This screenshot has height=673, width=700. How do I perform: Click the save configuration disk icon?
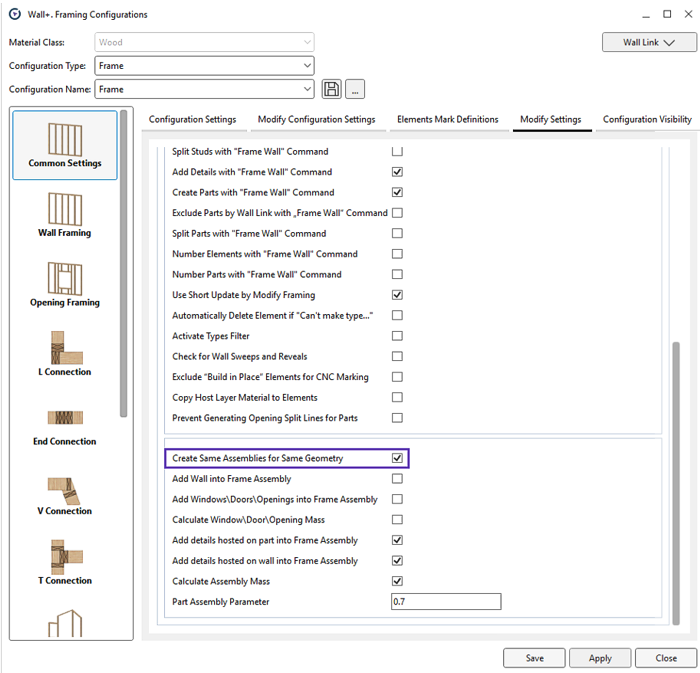click(x=332, y=89)
